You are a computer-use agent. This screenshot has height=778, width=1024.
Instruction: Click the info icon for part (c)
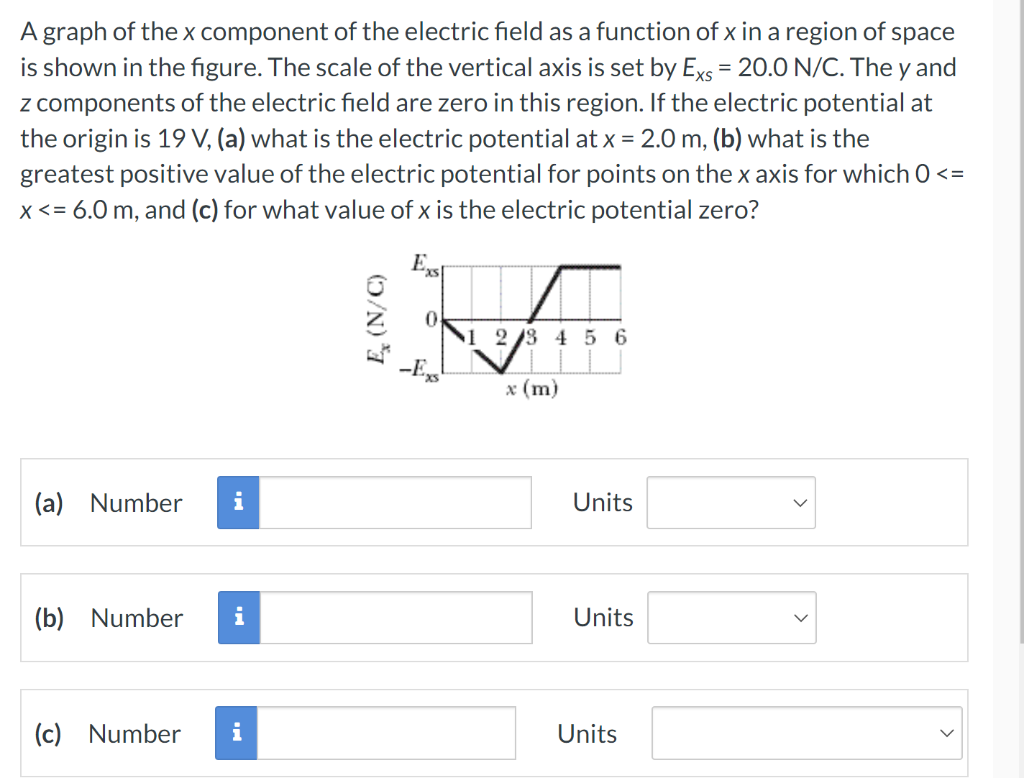(237, 733)
